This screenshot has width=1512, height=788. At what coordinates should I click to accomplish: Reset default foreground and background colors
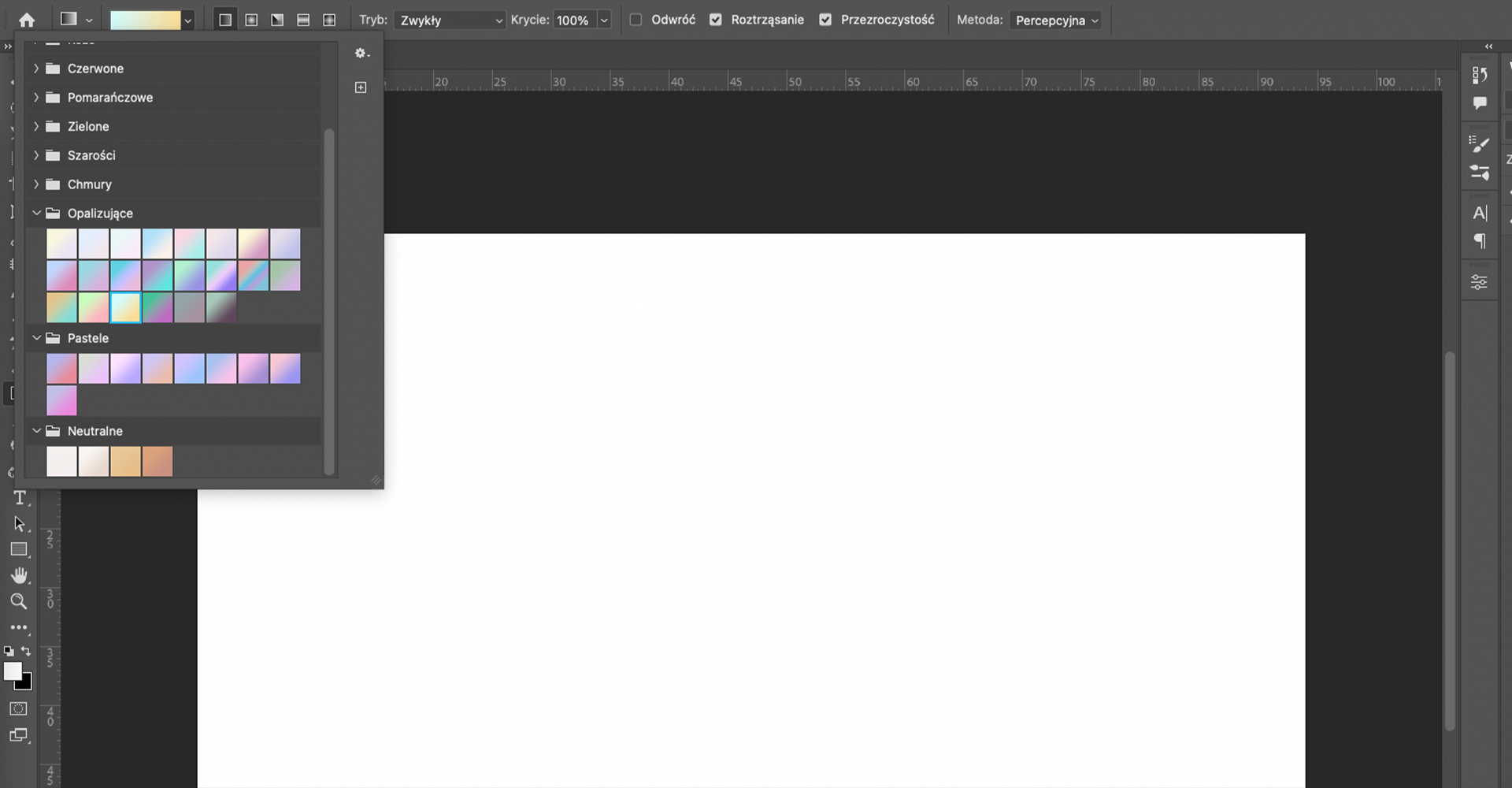point(9,652)
